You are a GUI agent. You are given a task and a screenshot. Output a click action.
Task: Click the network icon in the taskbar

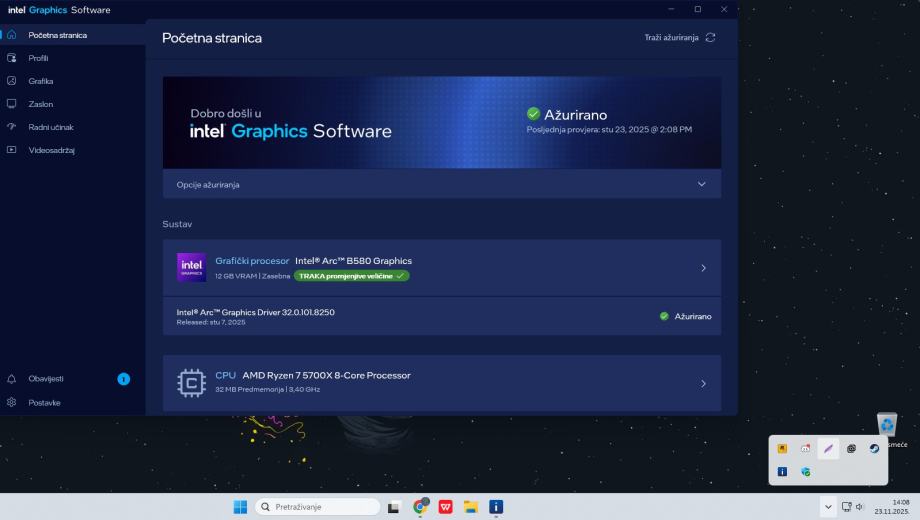847,507
